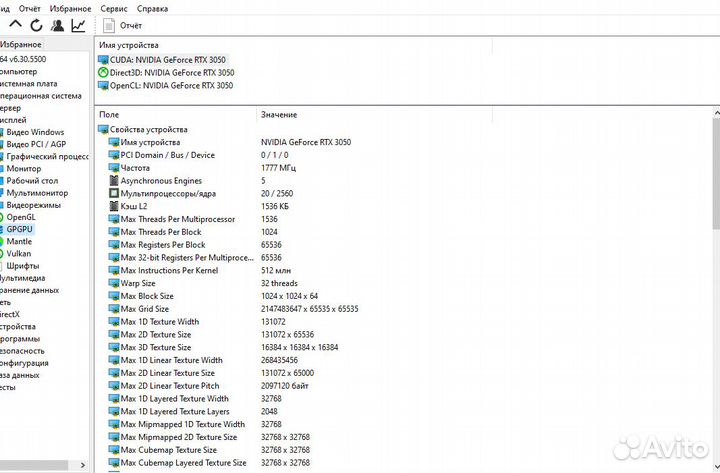
Task: Click the value 1777 МГц
Action: tap(278, 168)
